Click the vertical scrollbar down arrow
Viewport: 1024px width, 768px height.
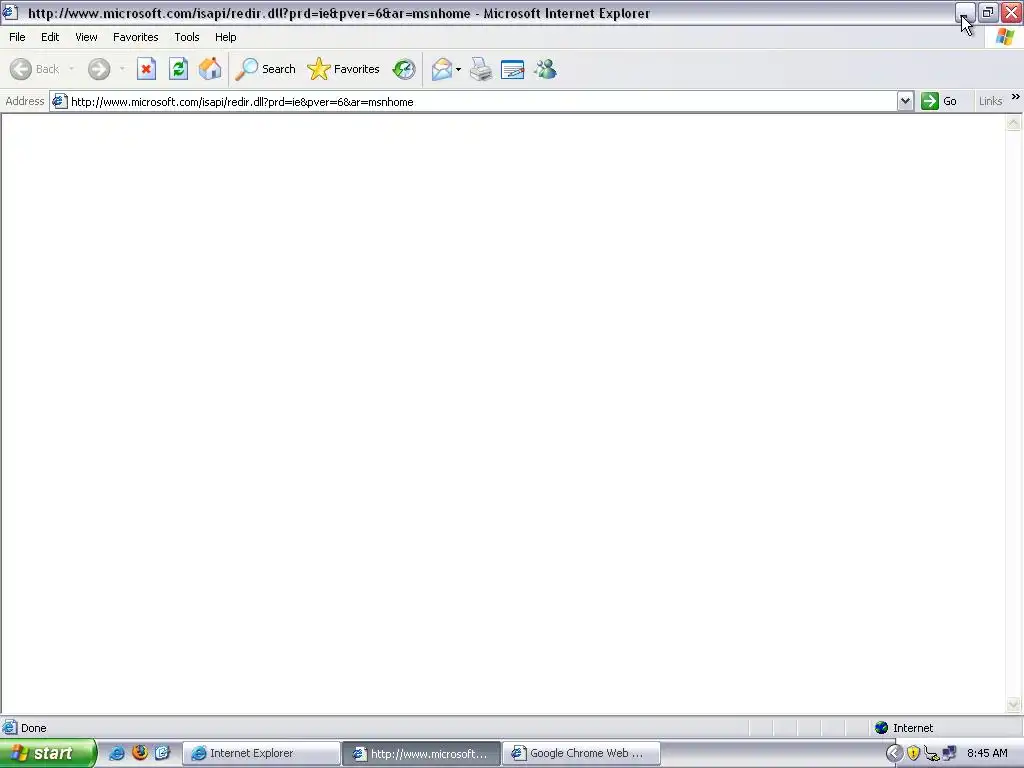[1014, 704]
